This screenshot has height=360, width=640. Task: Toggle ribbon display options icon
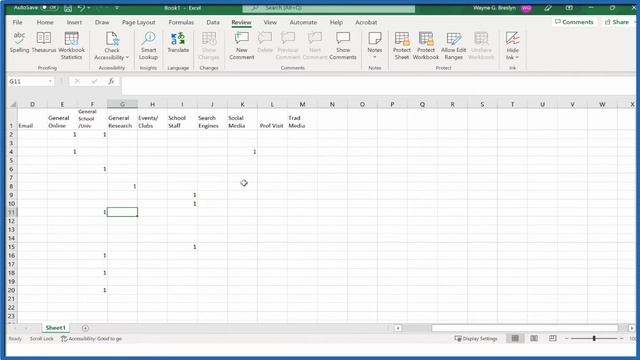click(x=569, y=8)
